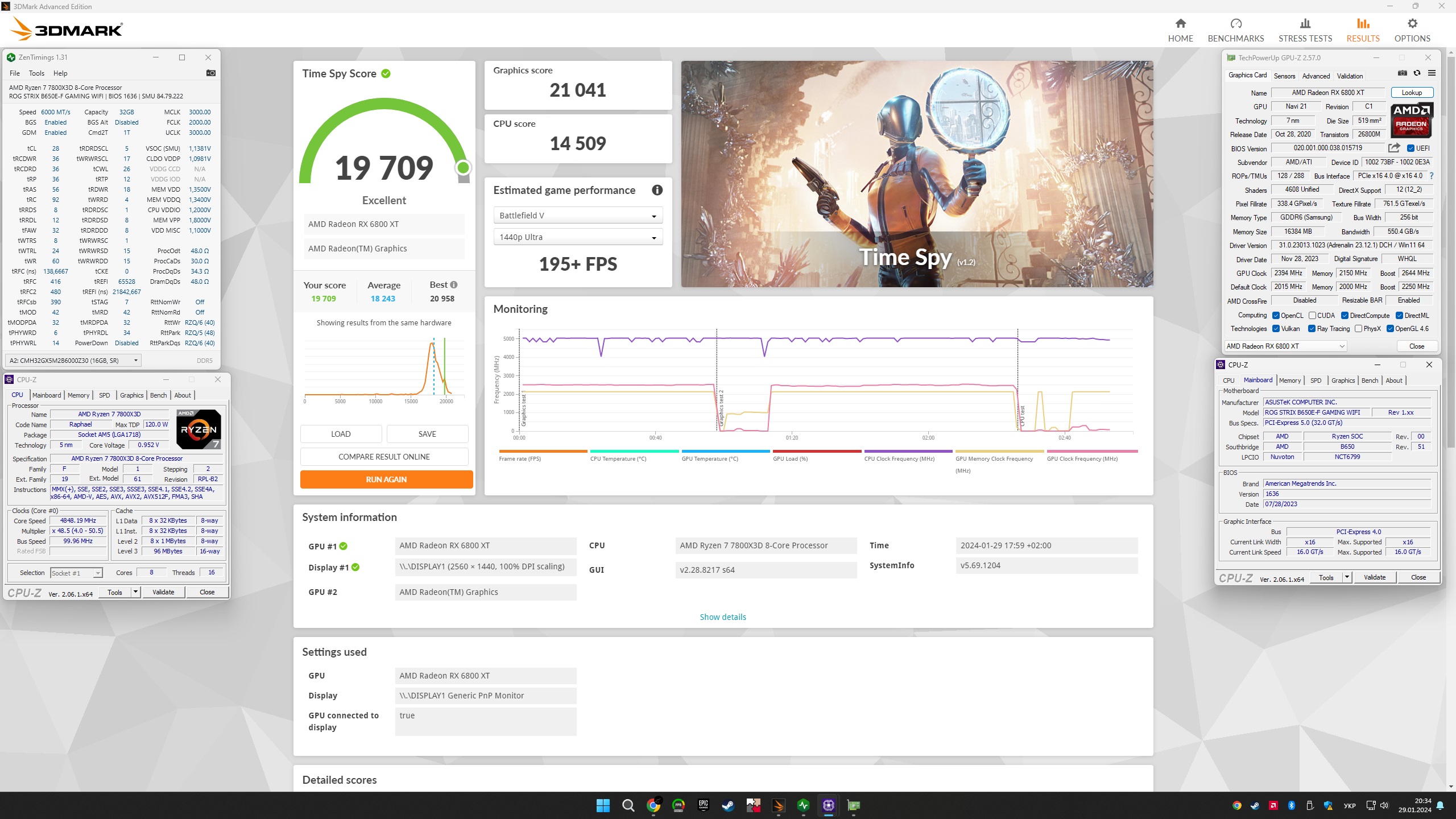The image size is (1456, 819).
Task: Click the Time Spy hero image
Action: click(x=917, y=174)
